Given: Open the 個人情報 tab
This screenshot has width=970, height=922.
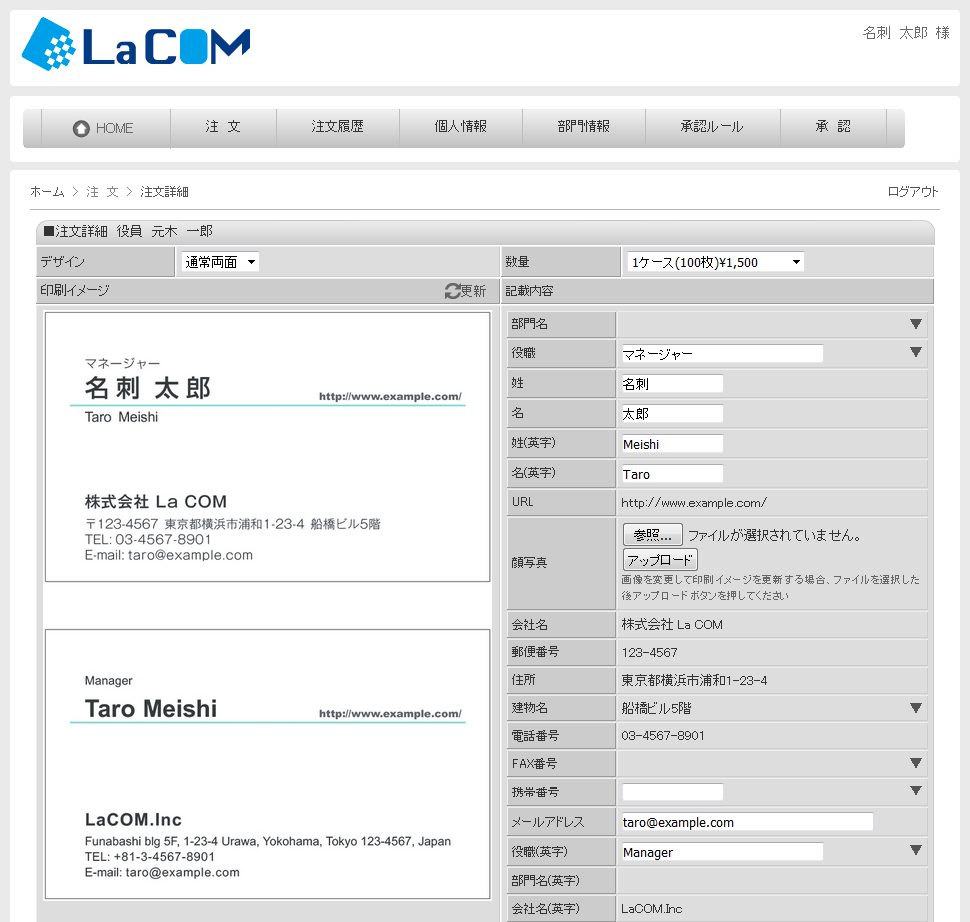Looking at the screenshot, I should coord(460,127).
